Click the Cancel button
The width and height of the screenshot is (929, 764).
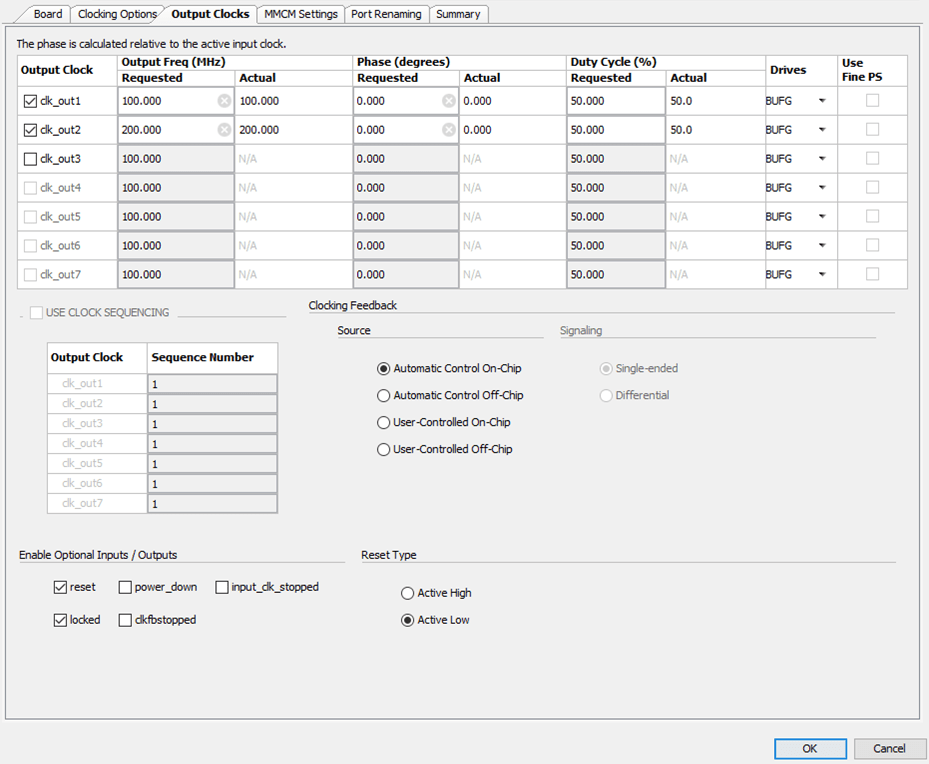pos(889,748)
